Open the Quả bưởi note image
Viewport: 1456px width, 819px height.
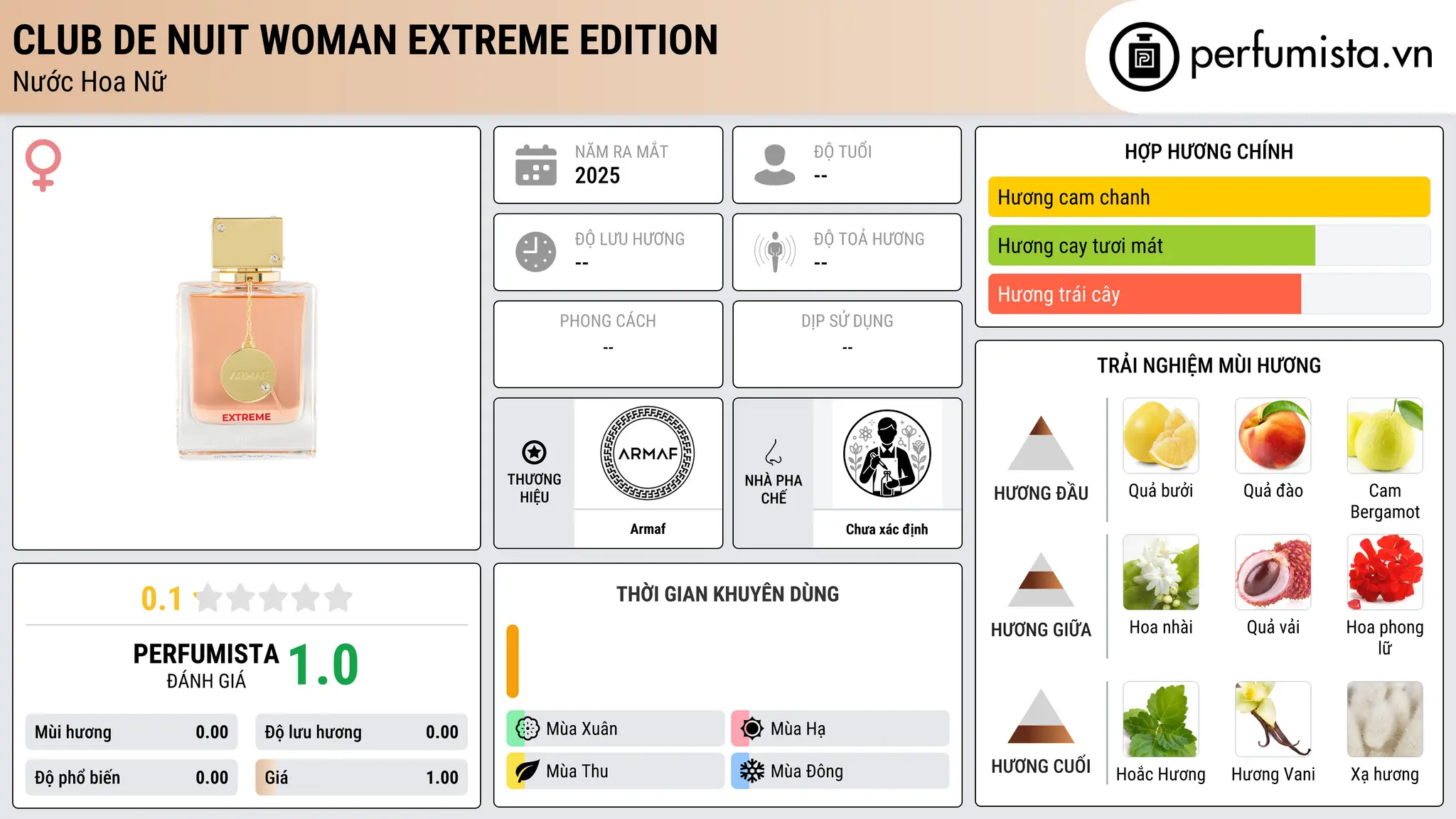click(x=1161, y=436)
